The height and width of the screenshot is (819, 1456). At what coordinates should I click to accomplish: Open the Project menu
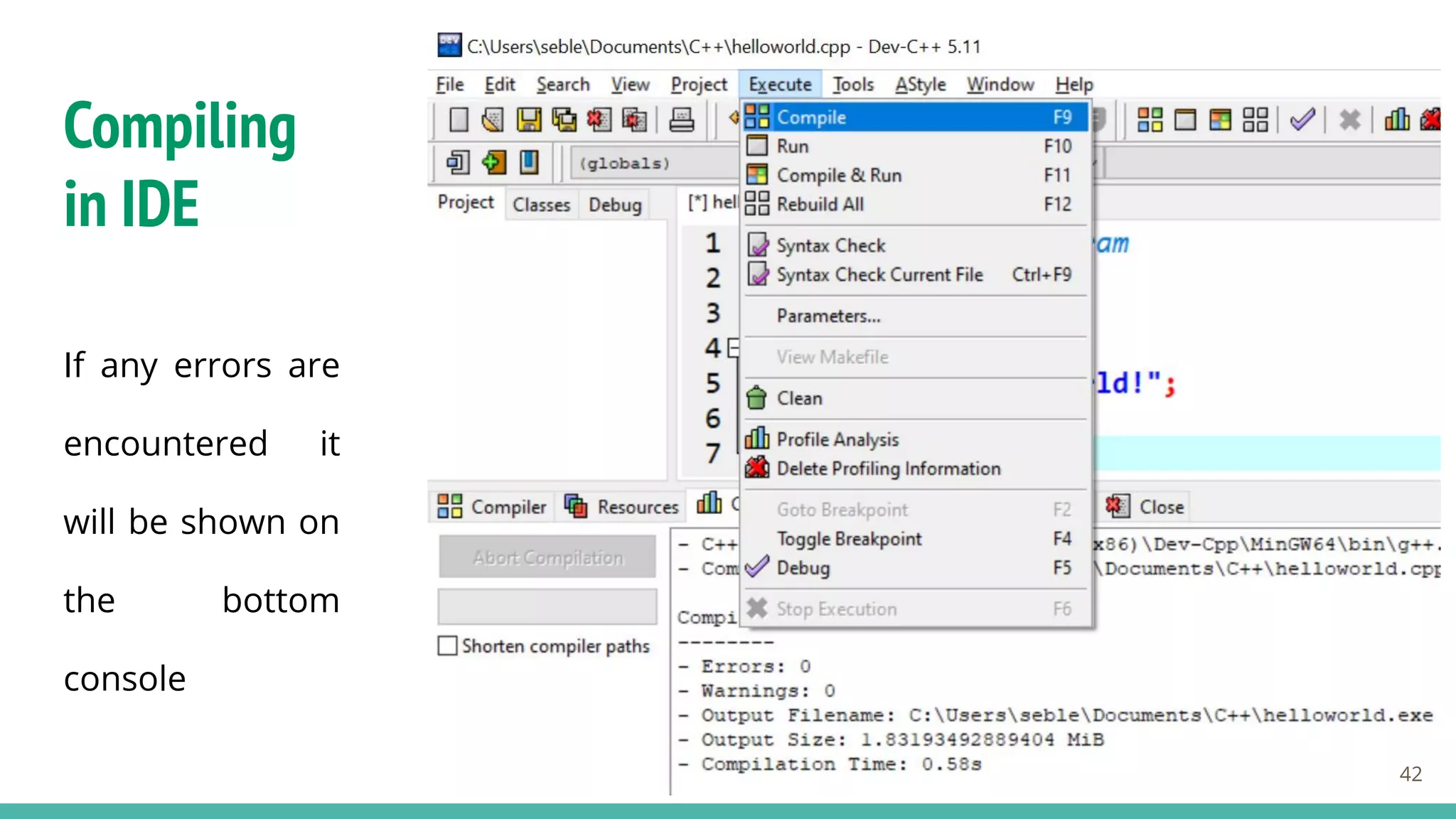tap(699, 84)
